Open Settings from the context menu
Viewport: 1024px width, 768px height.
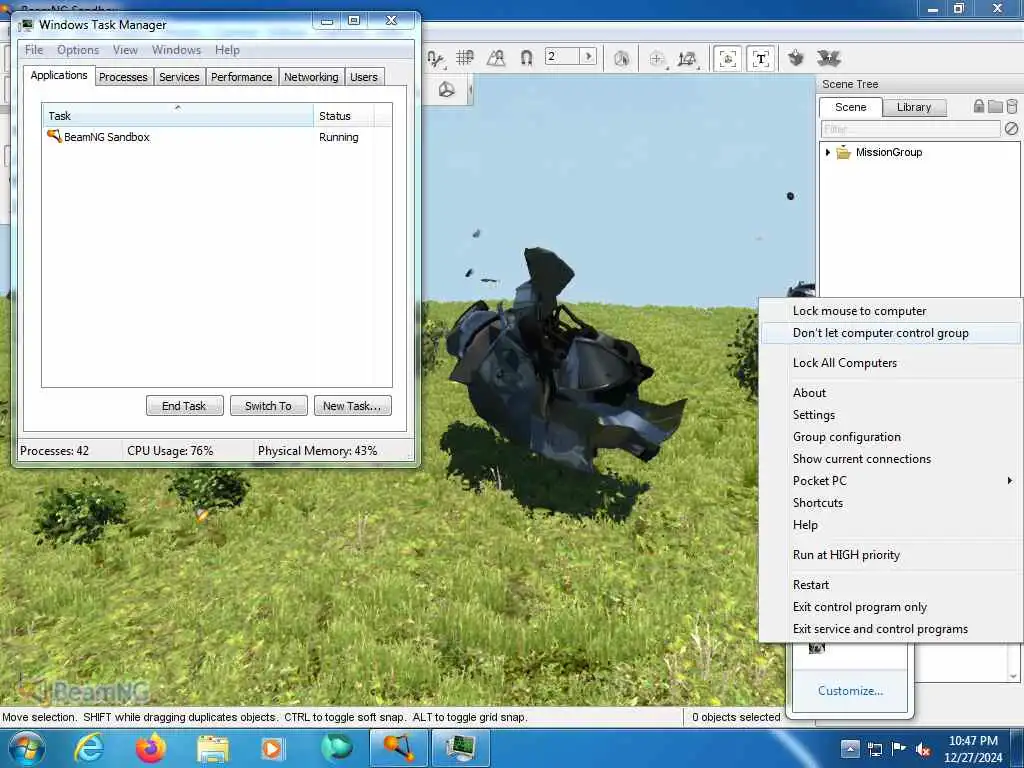click(x=891, y=415)
